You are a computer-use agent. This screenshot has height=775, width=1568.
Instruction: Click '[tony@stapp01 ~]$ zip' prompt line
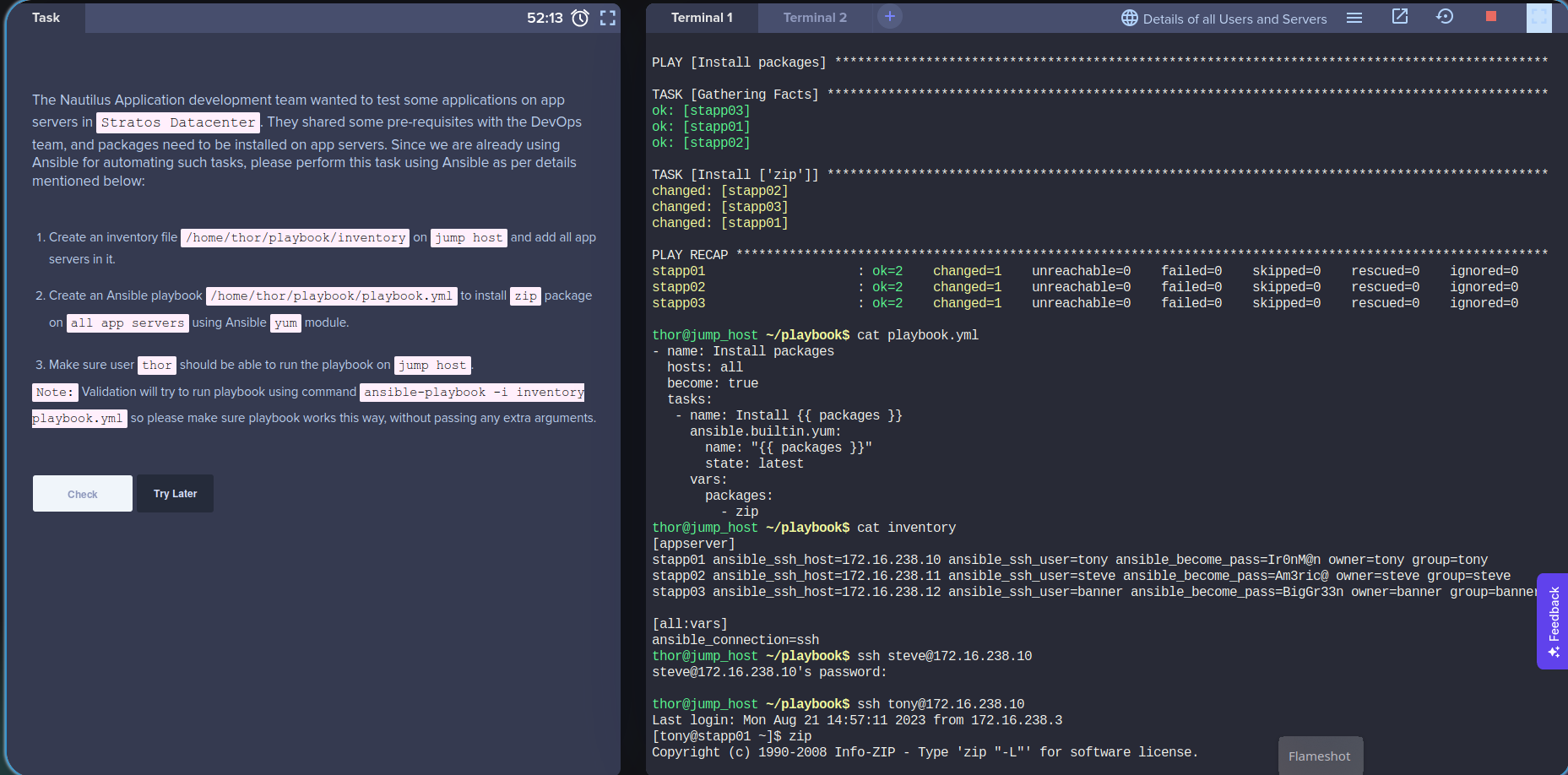point(732,736)
